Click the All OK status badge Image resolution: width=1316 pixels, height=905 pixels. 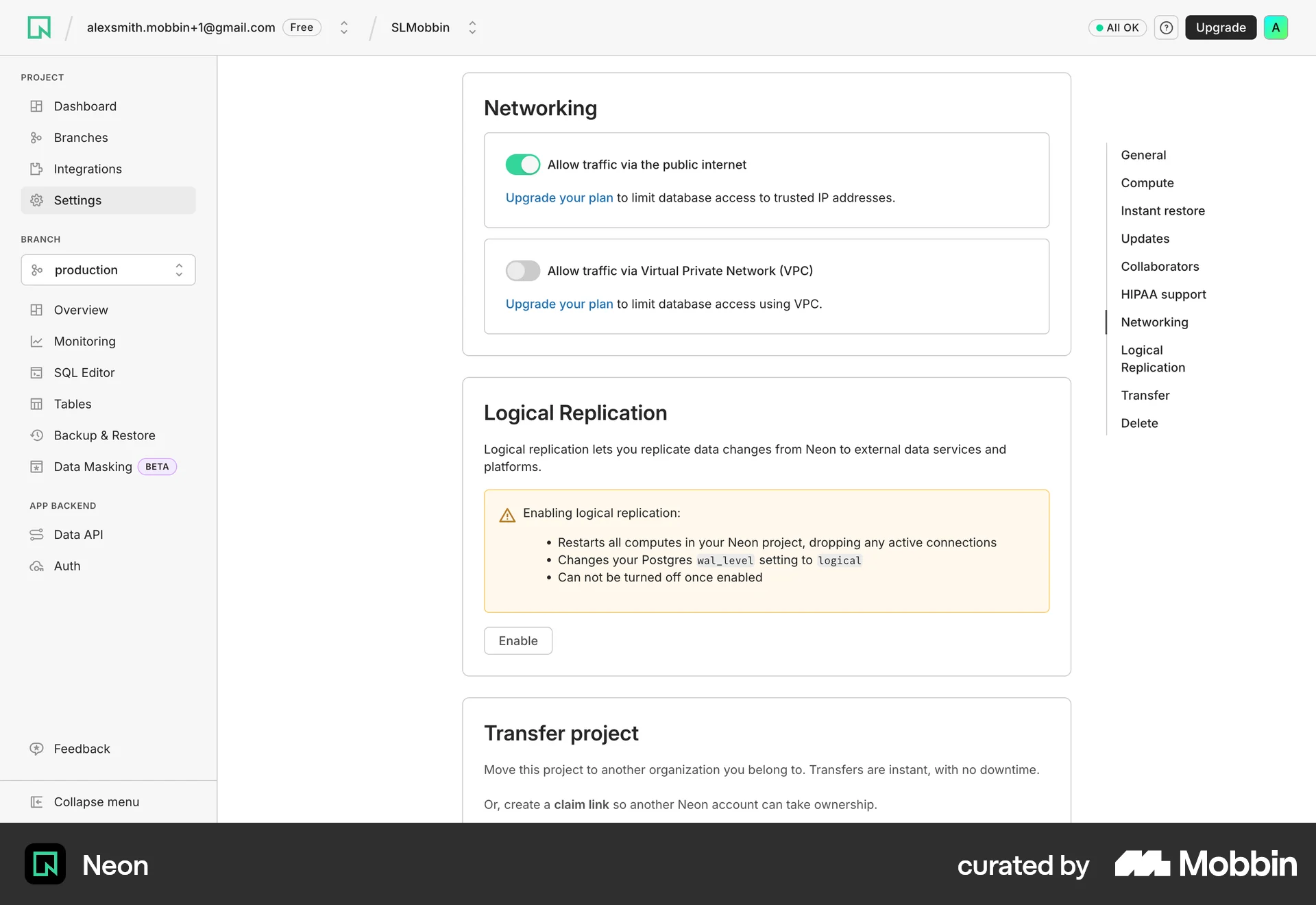tap(1117, 27)
